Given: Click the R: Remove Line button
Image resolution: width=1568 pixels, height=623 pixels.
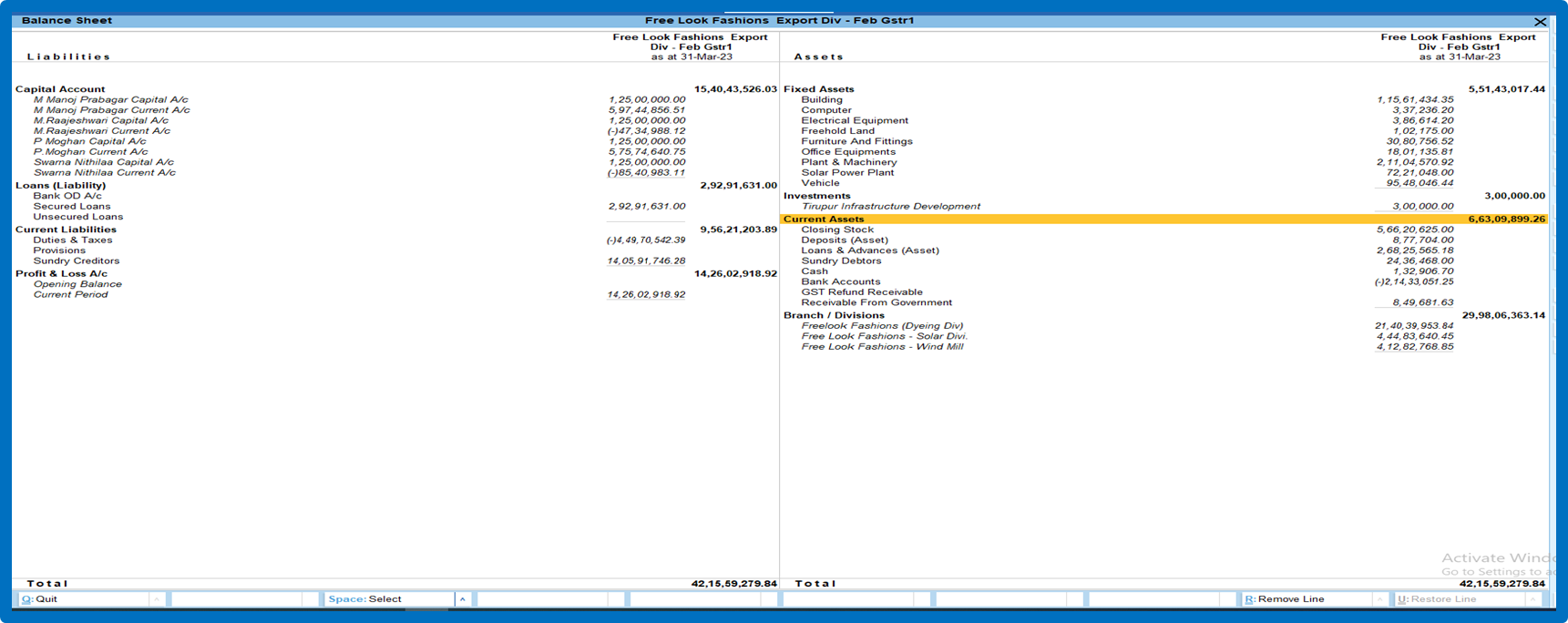Looking at the screenshot, I should pos(1307,599).
